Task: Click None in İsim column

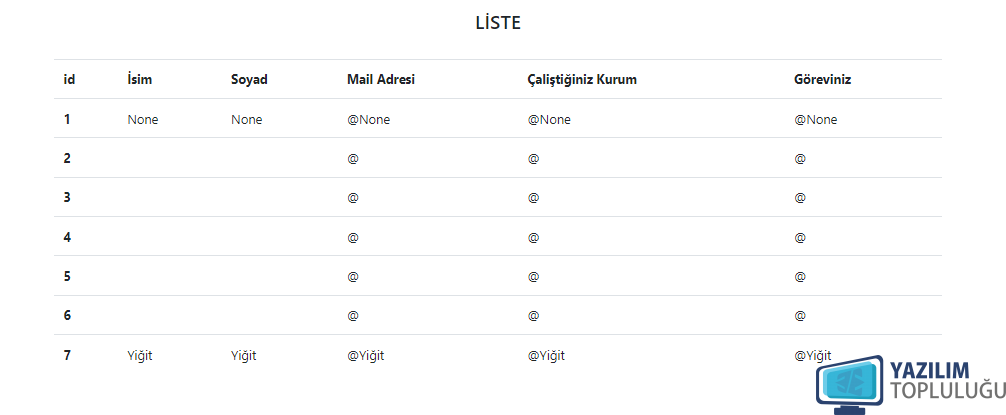Action: pos(142,119)
